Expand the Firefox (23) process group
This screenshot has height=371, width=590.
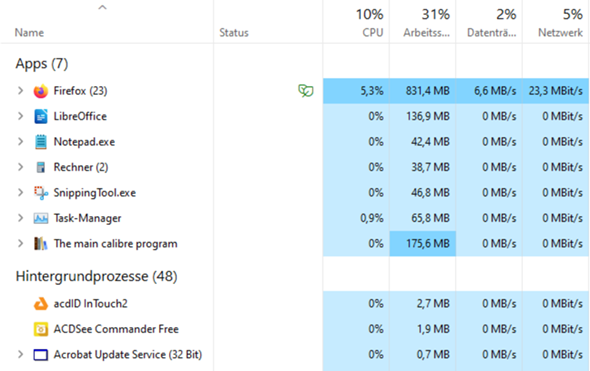coord(20,91)
